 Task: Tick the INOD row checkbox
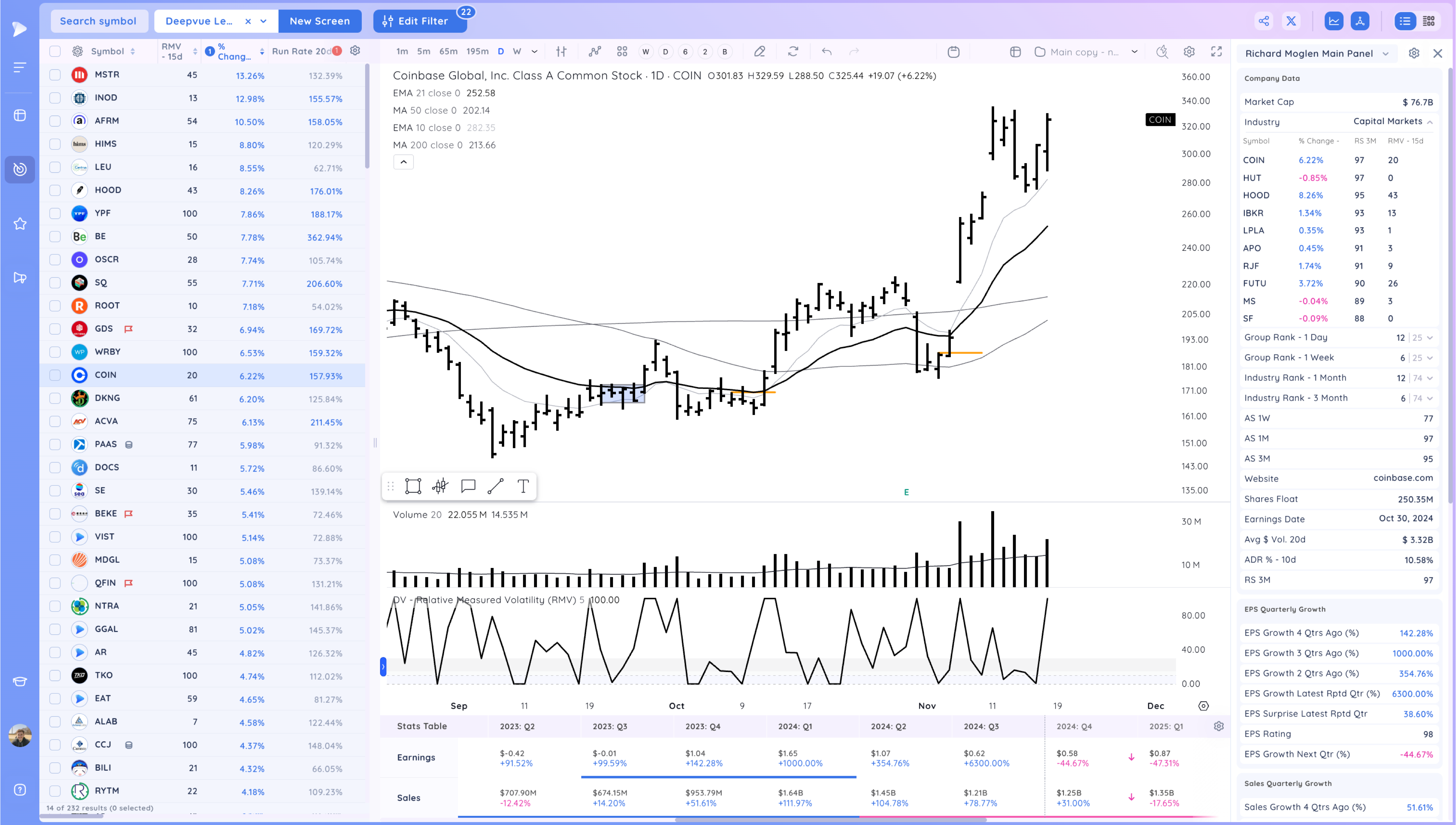(x=55, y=98)
